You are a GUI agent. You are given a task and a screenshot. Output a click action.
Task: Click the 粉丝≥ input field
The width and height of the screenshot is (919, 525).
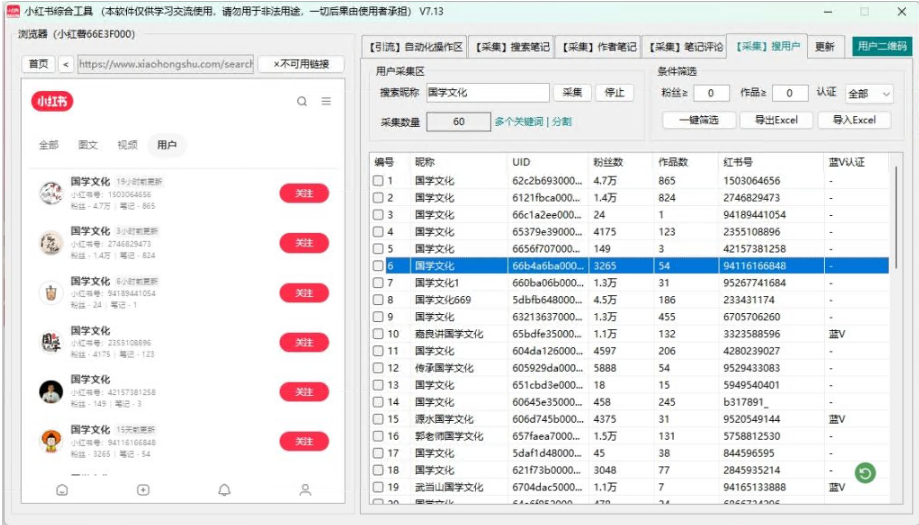pyautogui.click(x=711, y=93)
